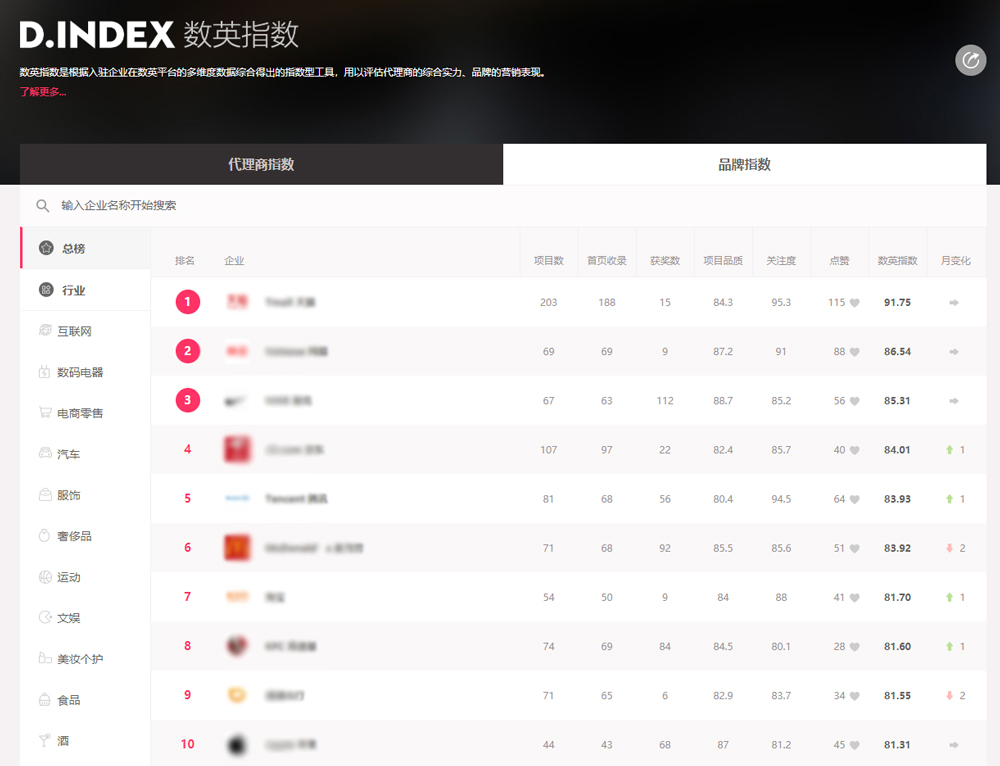
Task: Open the 美妆个护 beauty care icon
Action: 45,658
